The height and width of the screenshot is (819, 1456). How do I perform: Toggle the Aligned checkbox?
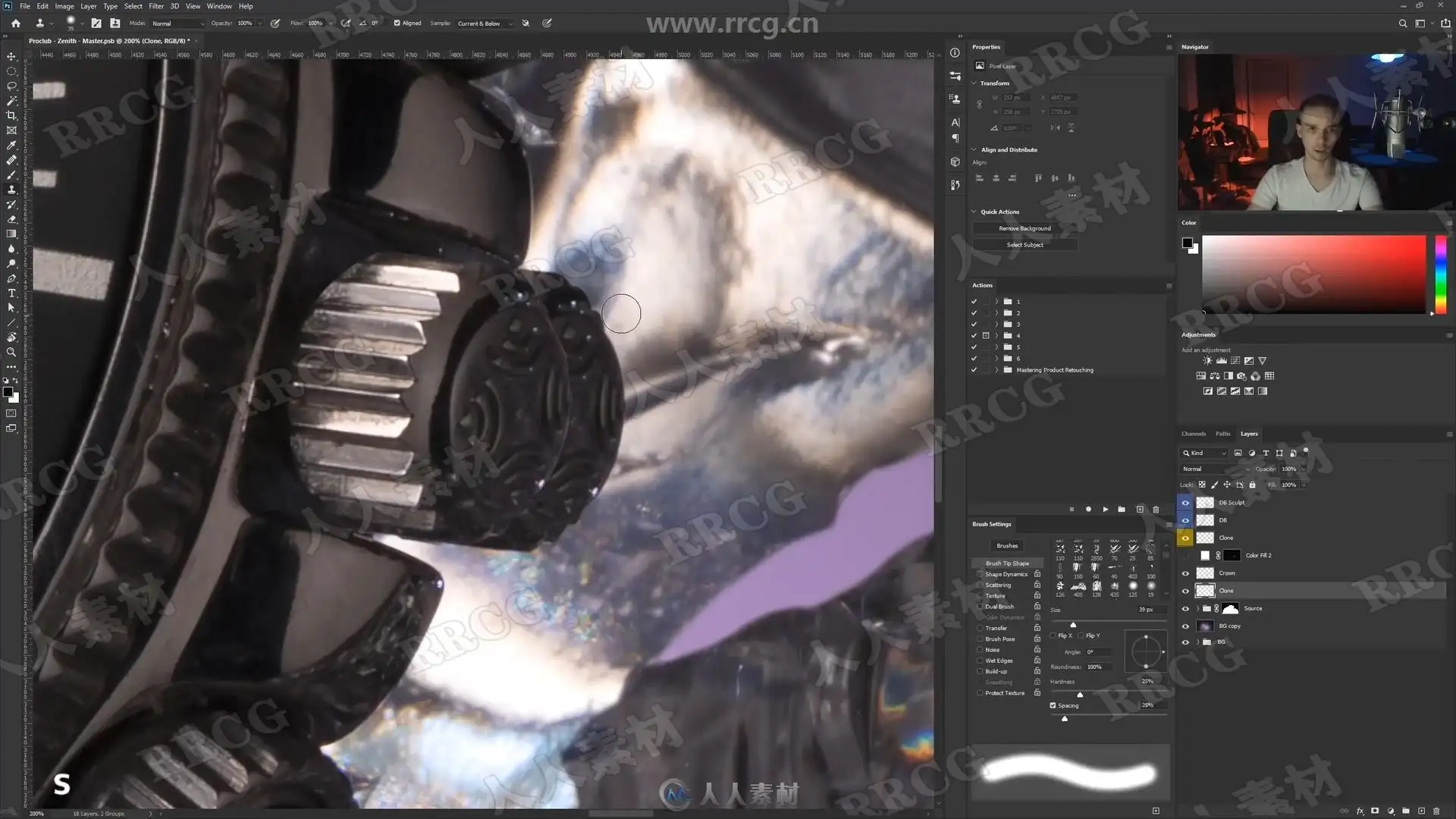[397, 24]
